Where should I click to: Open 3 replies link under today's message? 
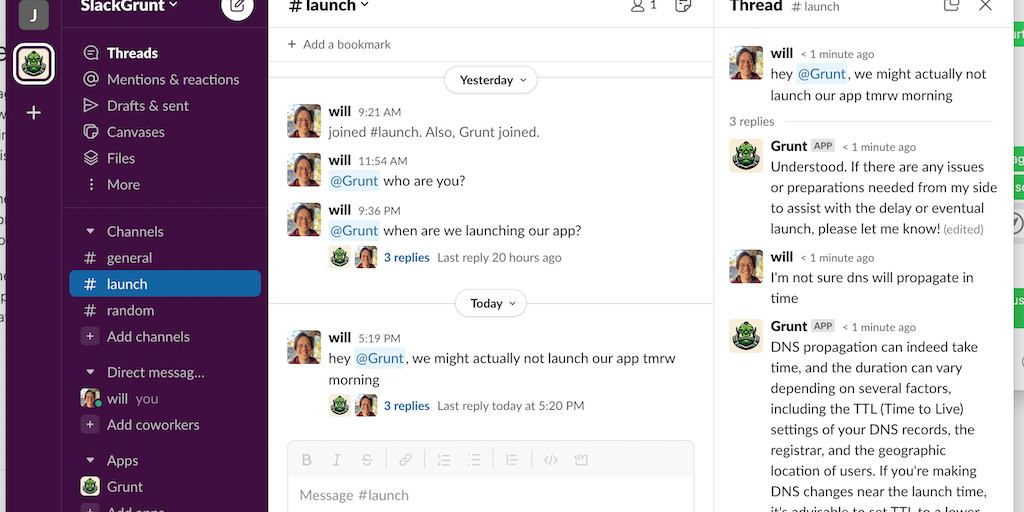pos(406,406)
